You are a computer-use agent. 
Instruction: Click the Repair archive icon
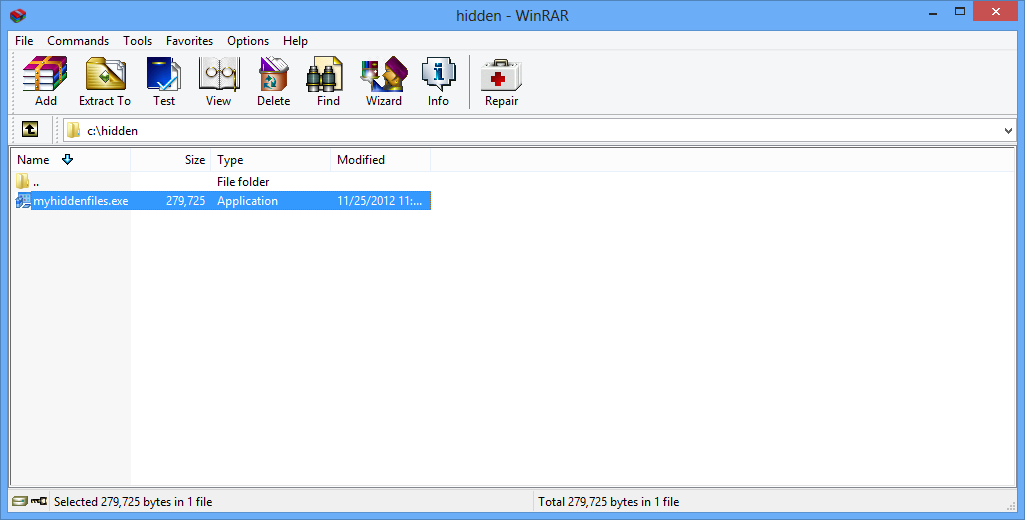pos(501,82)
